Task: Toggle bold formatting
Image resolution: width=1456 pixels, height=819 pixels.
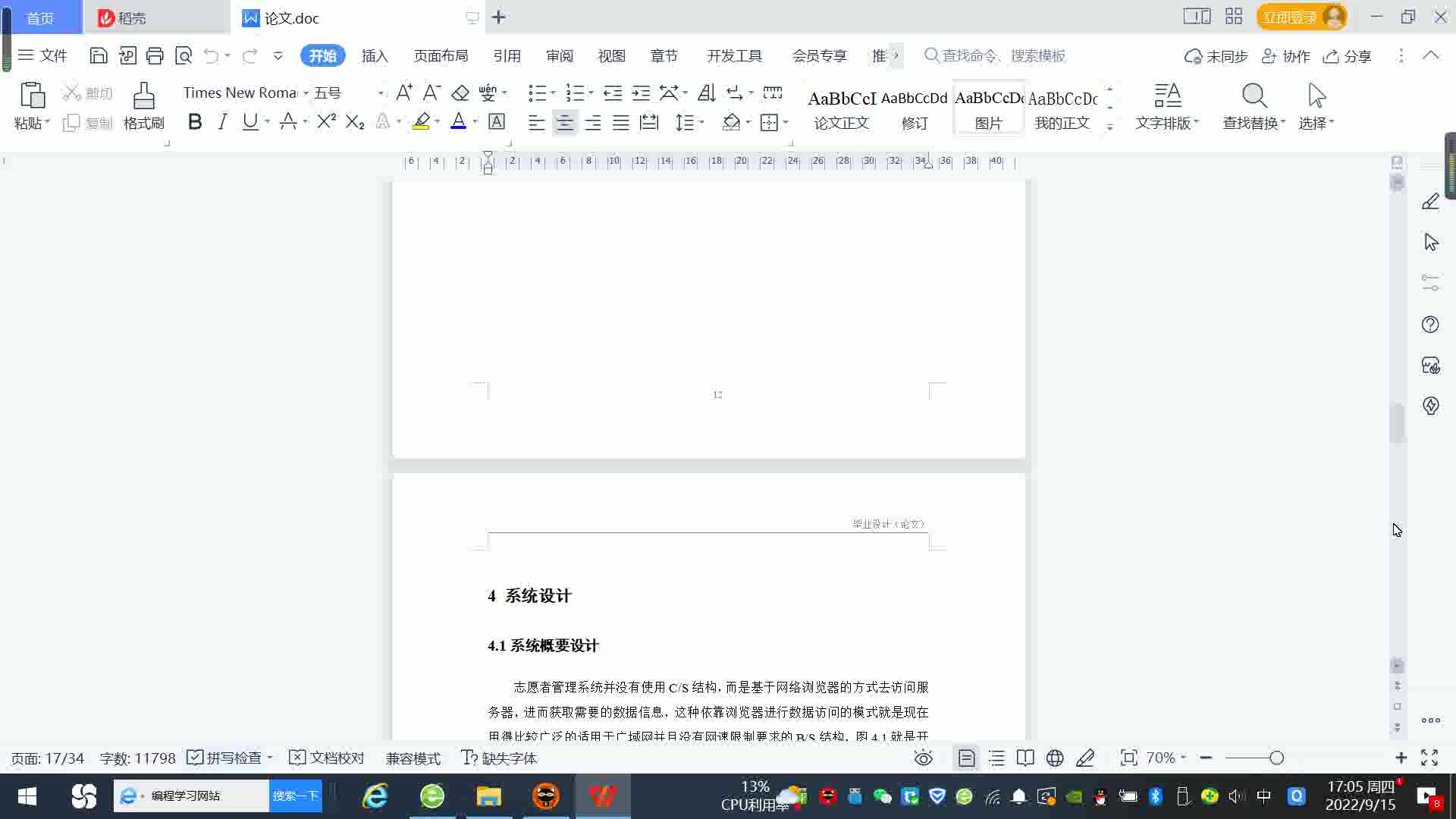Action: [195, 122]
